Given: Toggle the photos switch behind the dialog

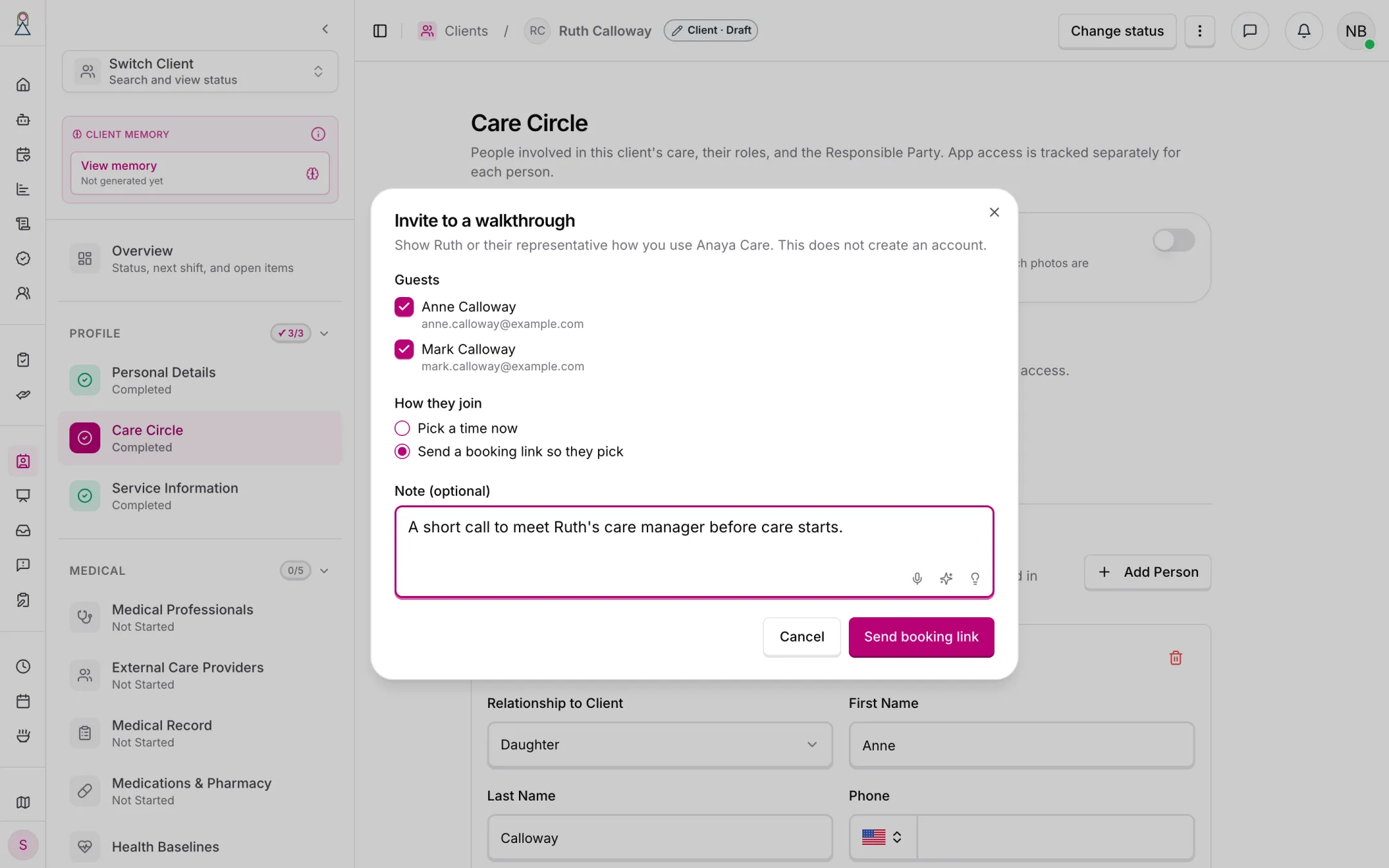Looking at the screenshot, I should (1174, 240).
